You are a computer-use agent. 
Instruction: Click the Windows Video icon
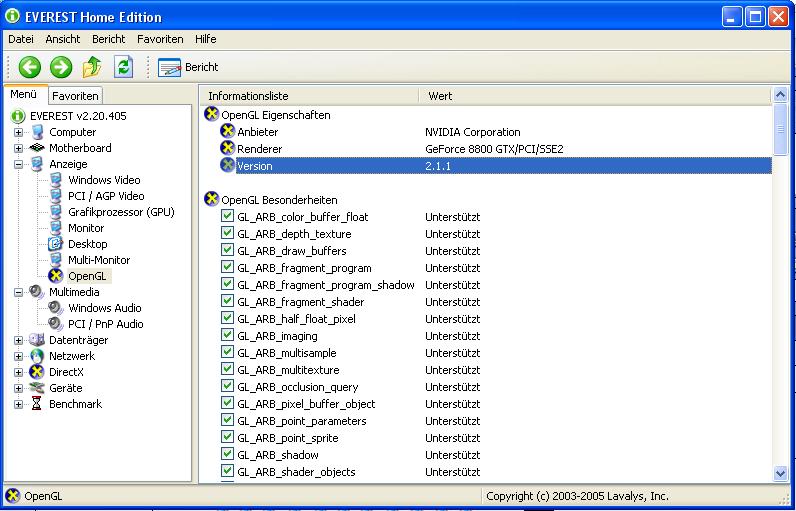coord(56,180)
